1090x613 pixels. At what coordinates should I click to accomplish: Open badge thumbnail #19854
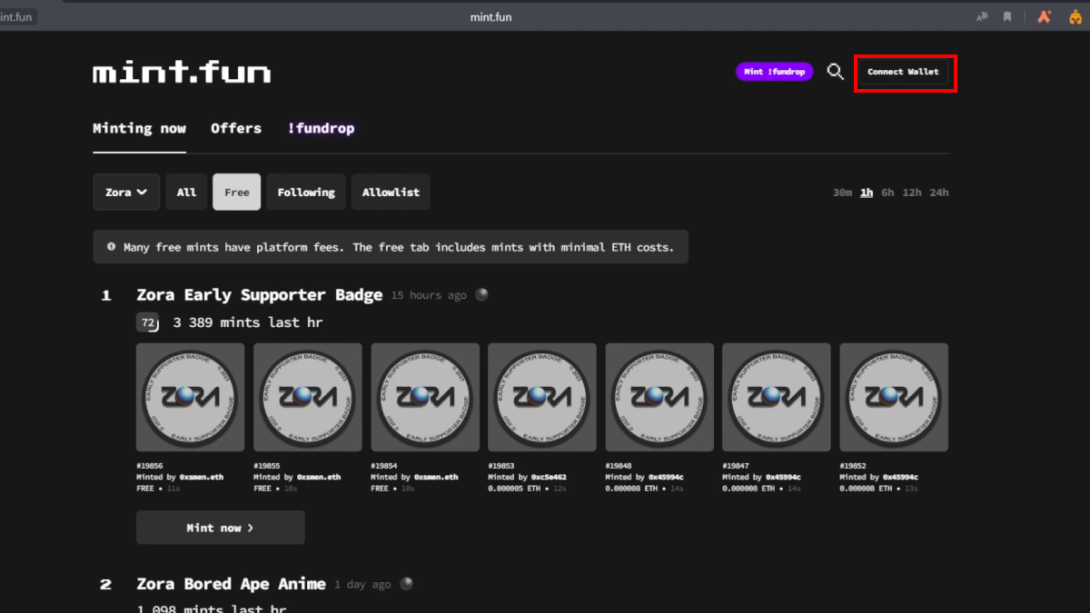tap(425, 397)
